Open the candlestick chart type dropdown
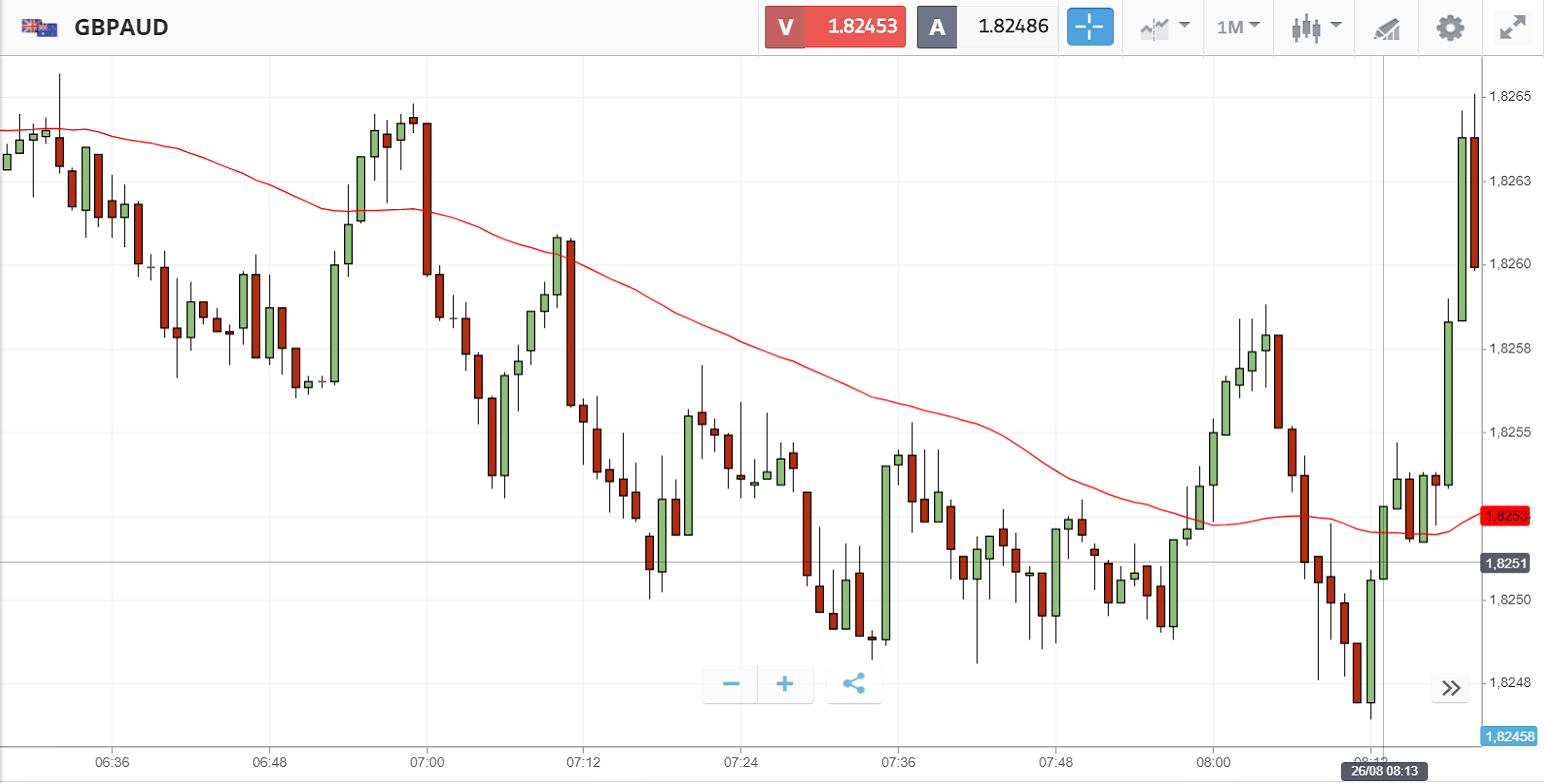Image resolution: width=1544 pixels, height=783 pixels. pyautogui.click(x=1315, y=27)
